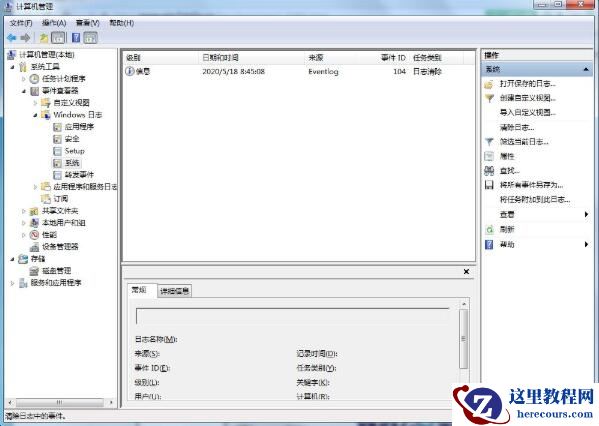Click 导入自定义视图 action

(528, 113)
